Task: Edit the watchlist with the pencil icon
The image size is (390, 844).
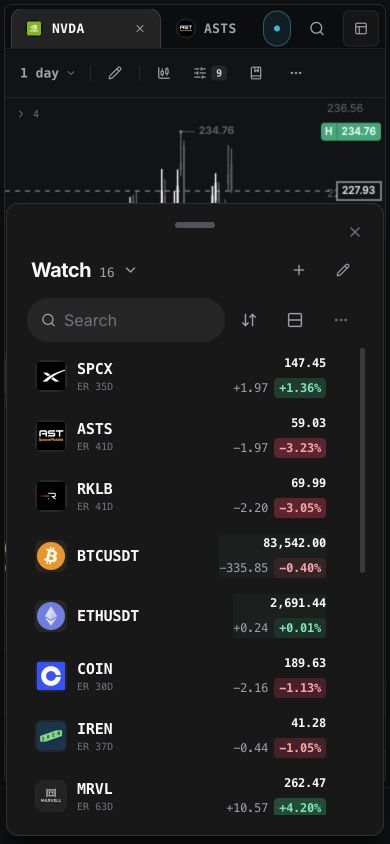Action: click(x=343, y=270)
